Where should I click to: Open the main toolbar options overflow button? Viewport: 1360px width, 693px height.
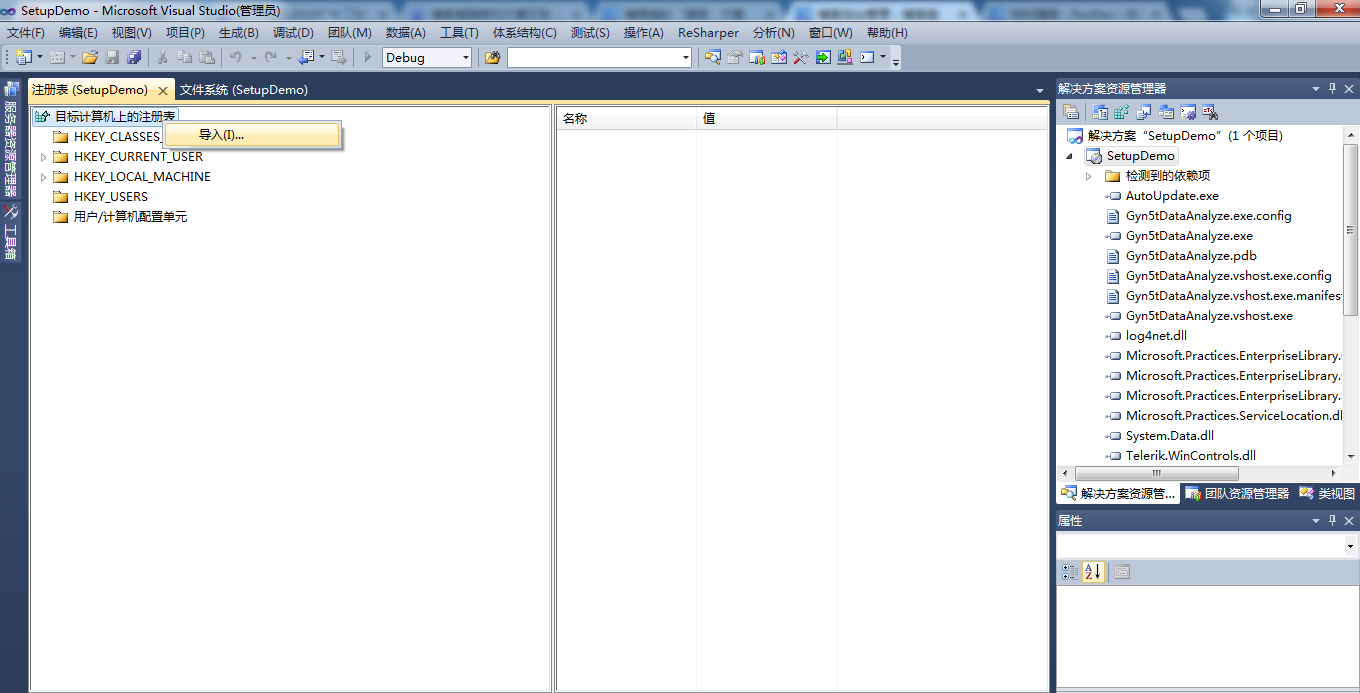896,60
